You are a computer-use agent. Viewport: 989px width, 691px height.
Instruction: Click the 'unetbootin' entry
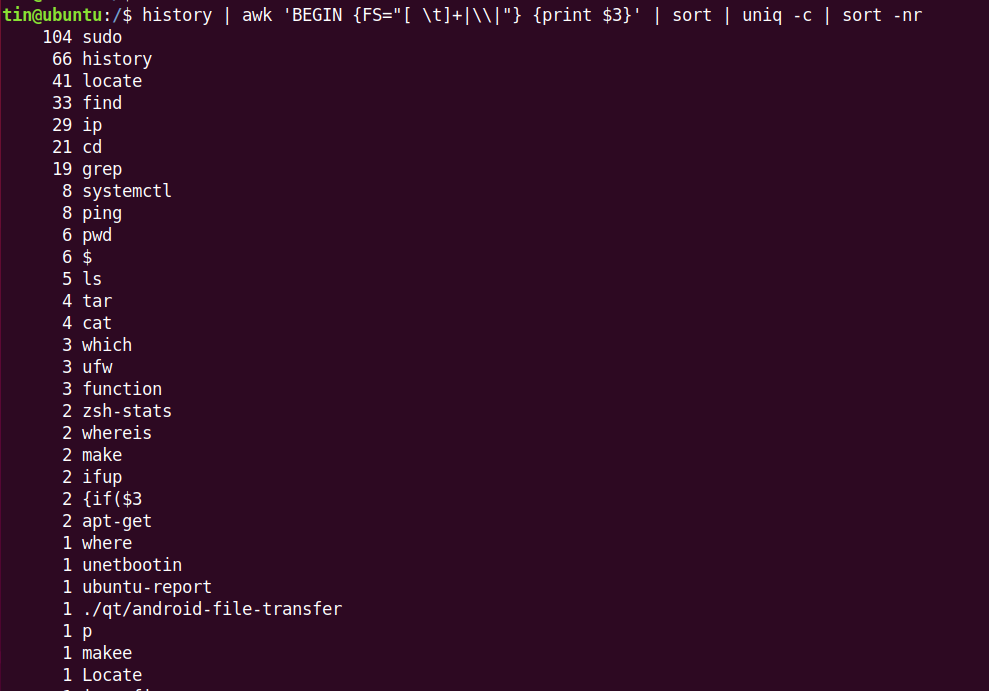[132, 565]
